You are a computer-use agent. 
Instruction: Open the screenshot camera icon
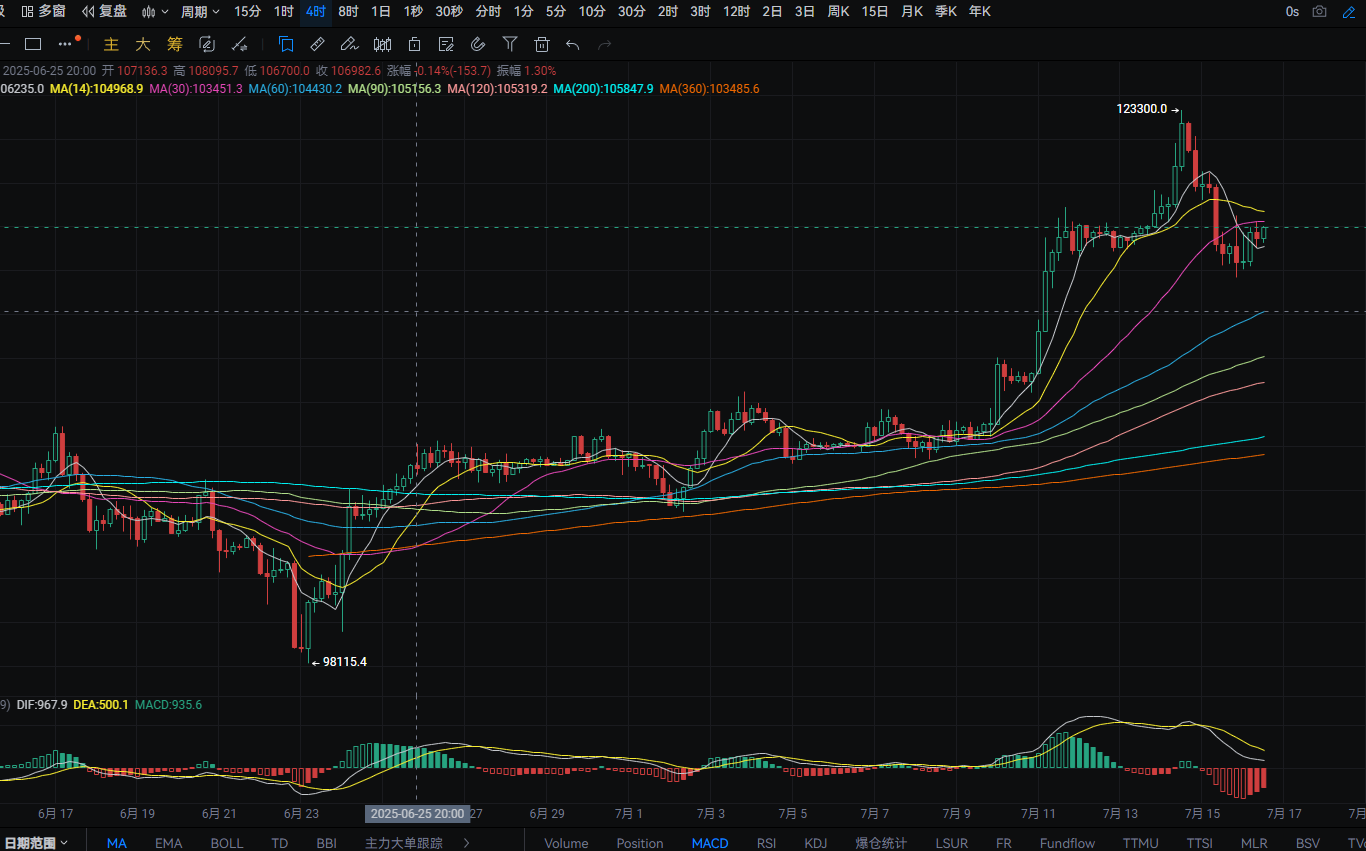click(x=1320, y=12)
